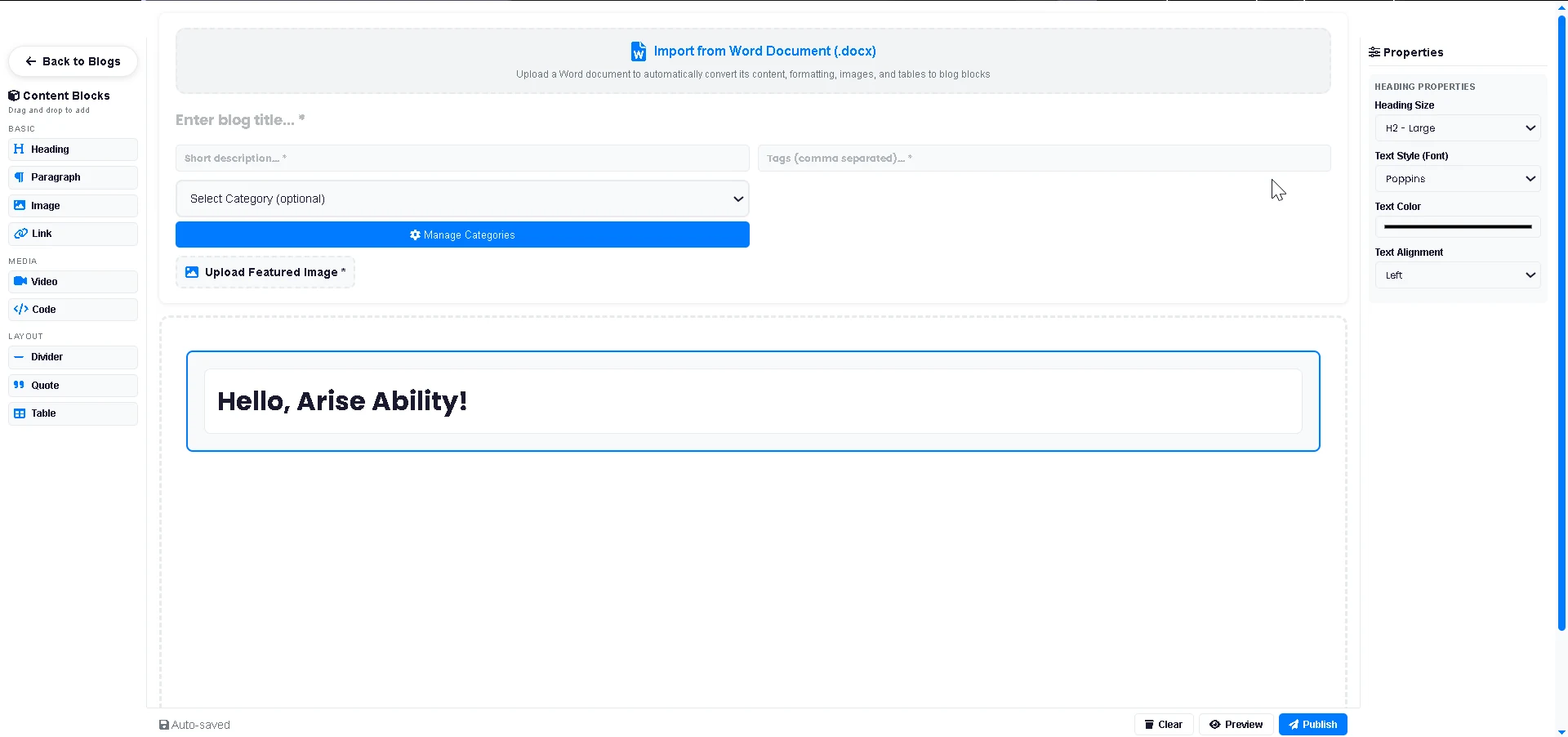Add a Paragraph content block

(73, 177)
